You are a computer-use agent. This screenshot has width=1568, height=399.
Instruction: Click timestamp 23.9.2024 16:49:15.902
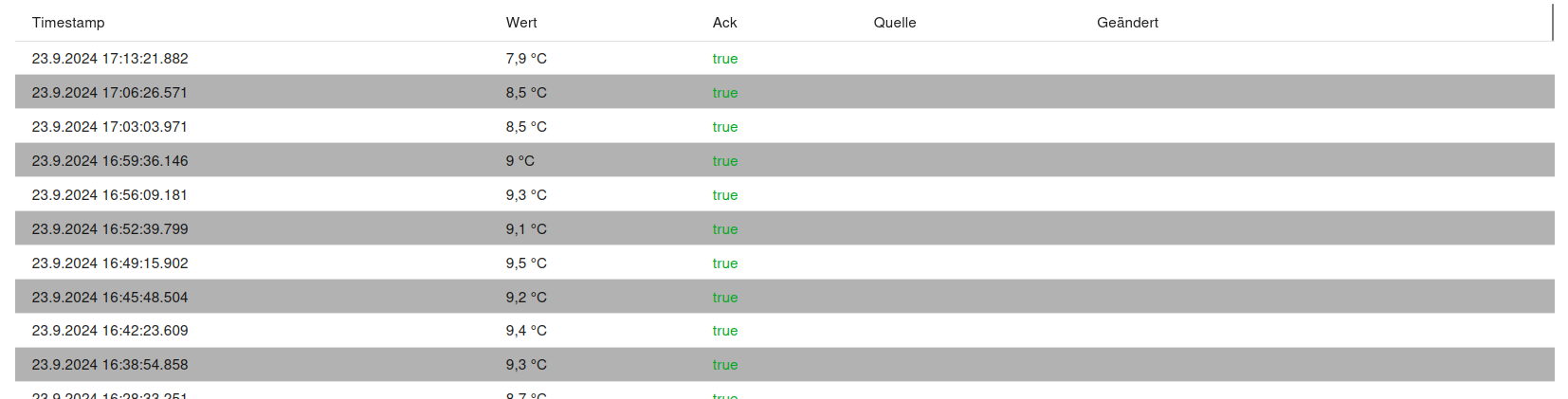pyautogui.click(x=110, y=263)
